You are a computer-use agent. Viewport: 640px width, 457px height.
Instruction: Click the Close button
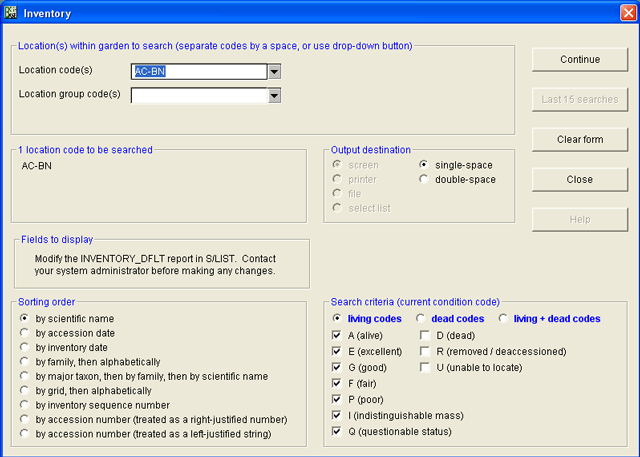(580, 180)
